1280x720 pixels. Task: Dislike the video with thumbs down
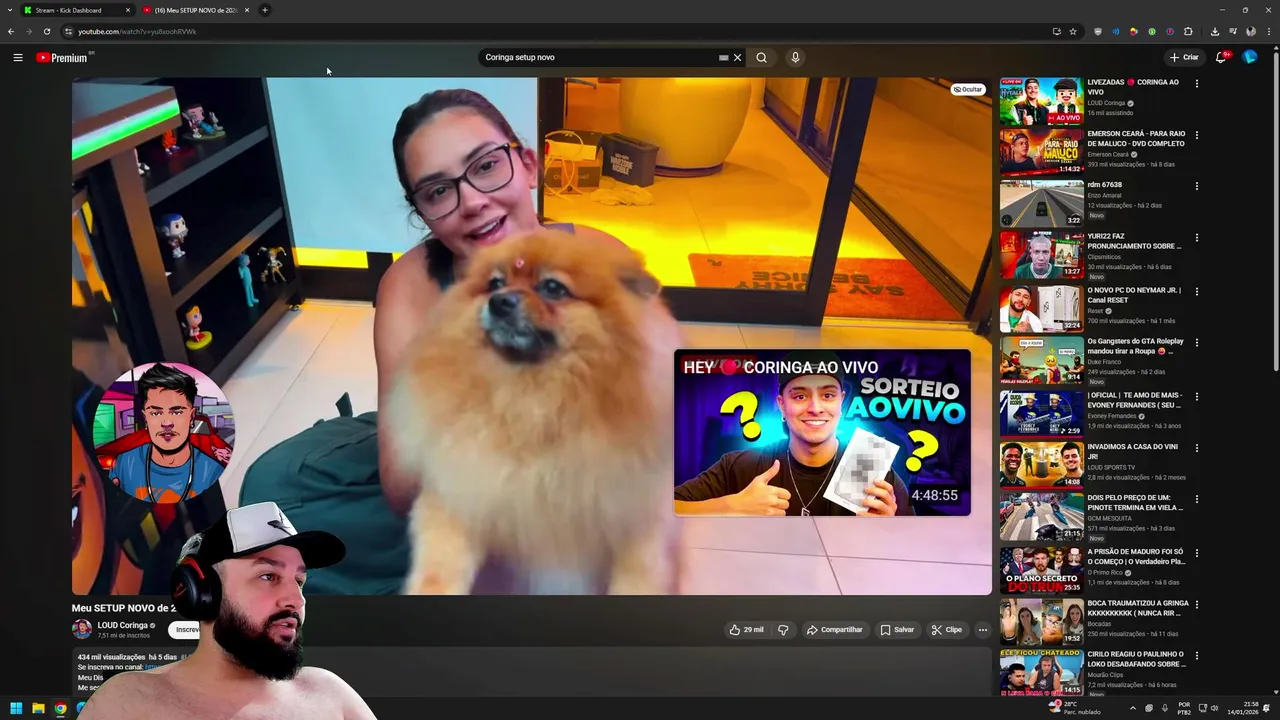783,630
